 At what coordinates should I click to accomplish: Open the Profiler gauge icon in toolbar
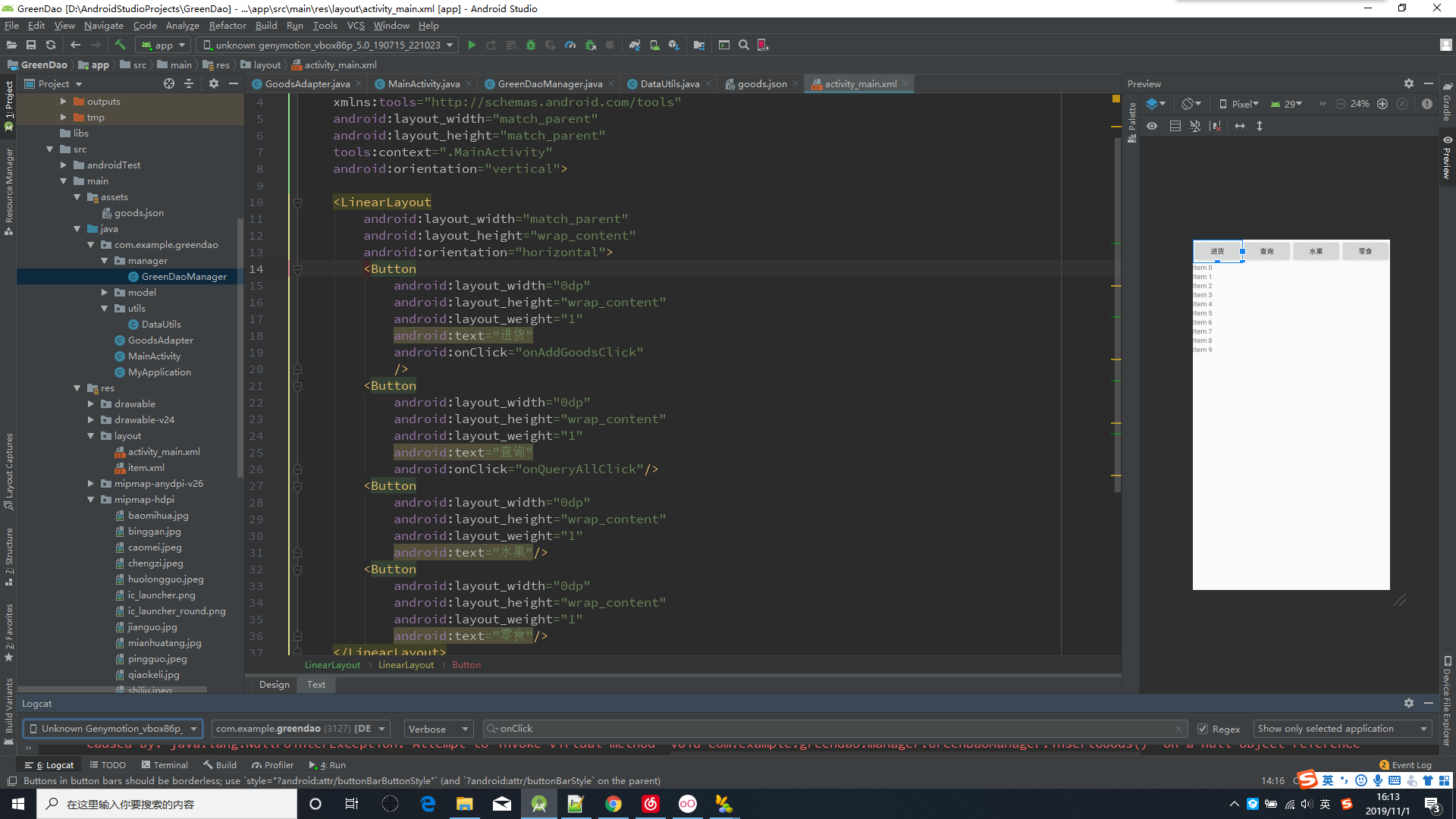pyautogui.click(x=570, y=45)
